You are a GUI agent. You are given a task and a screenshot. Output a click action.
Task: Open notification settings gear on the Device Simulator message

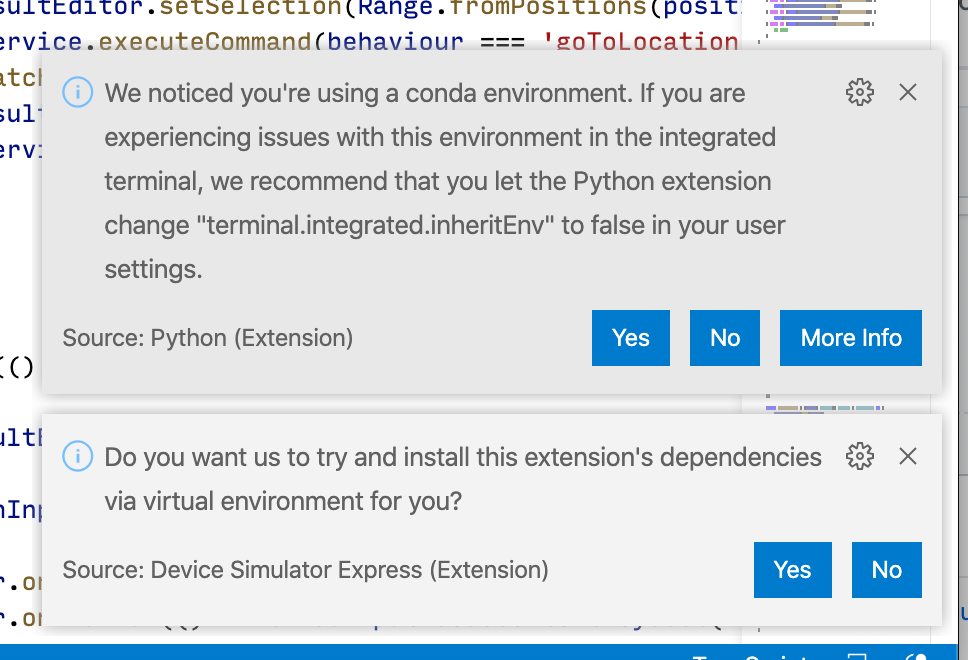859,456
